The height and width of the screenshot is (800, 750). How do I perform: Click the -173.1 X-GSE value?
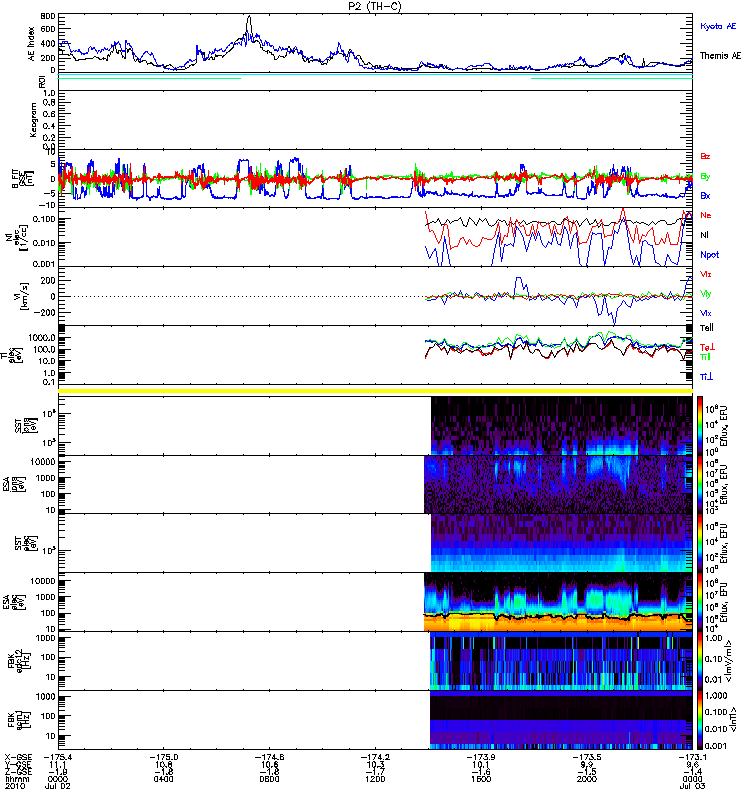(692, 758)
